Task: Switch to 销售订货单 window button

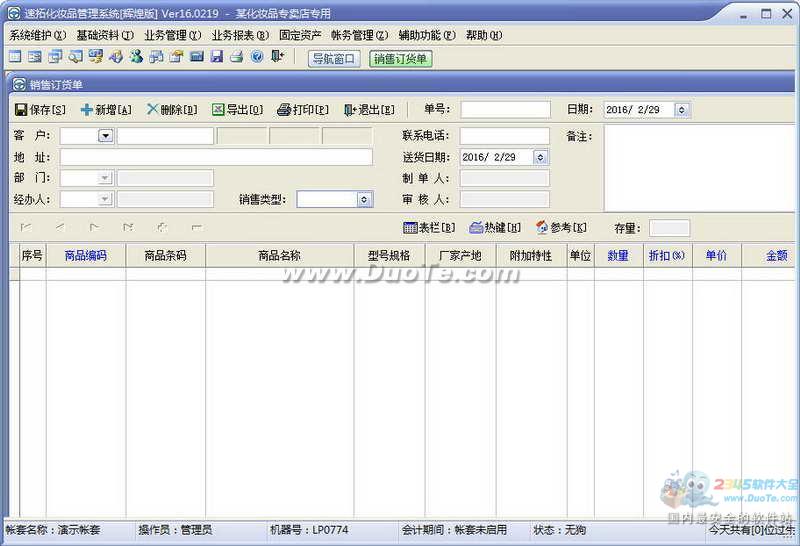Action: [x=401, y=59]
